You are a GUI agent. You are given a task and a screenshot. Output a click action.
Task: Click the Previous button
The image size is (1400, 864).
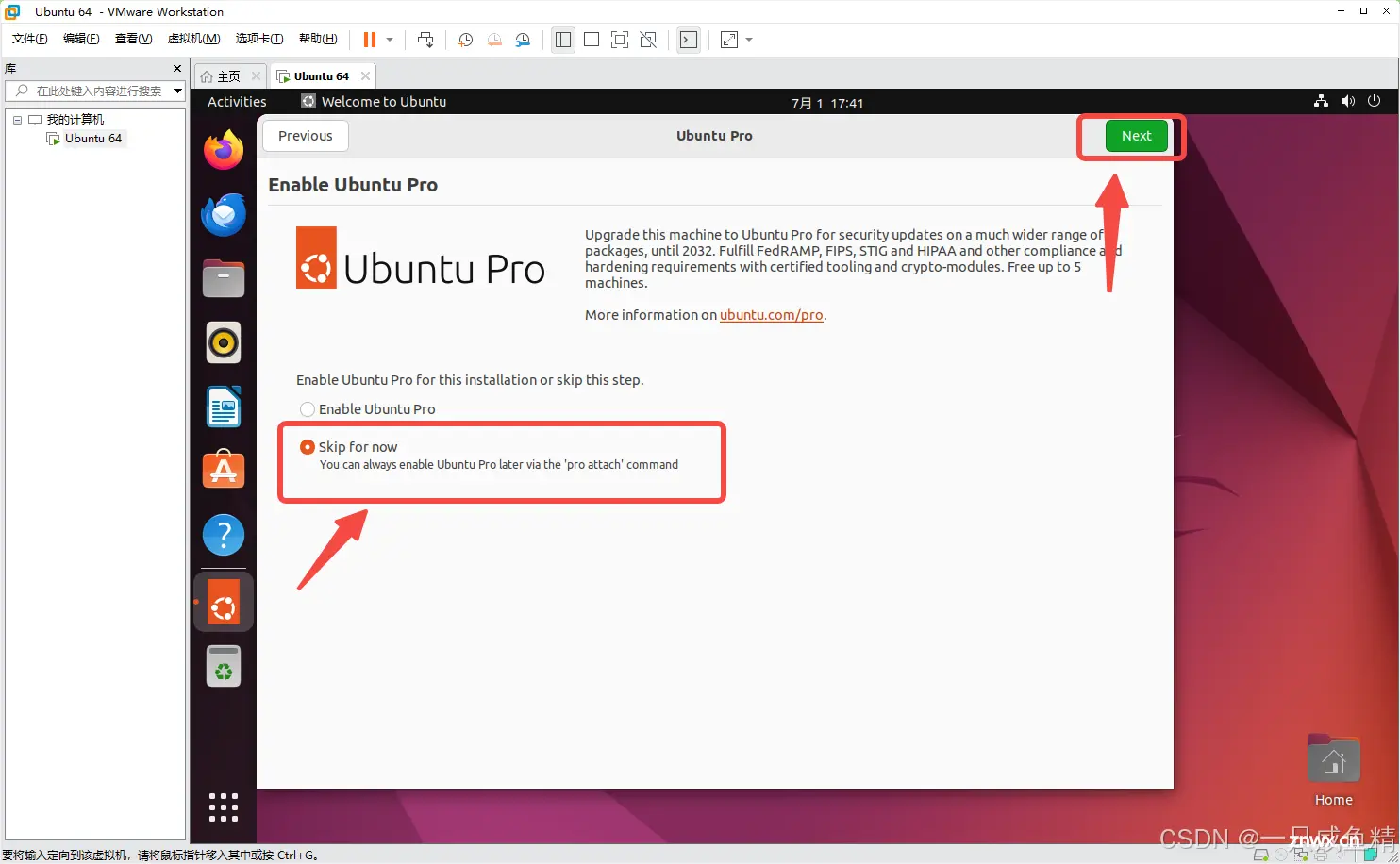click(306, 136)
